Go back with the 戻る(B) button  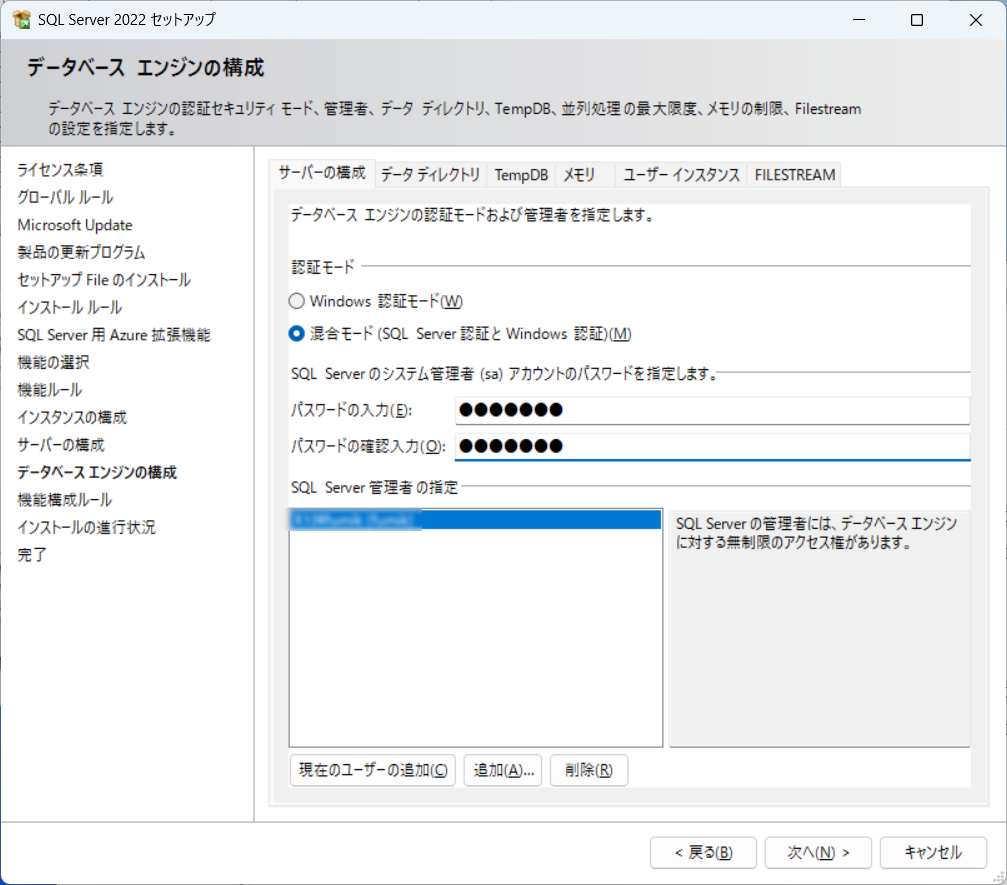[x=702, y=852]
